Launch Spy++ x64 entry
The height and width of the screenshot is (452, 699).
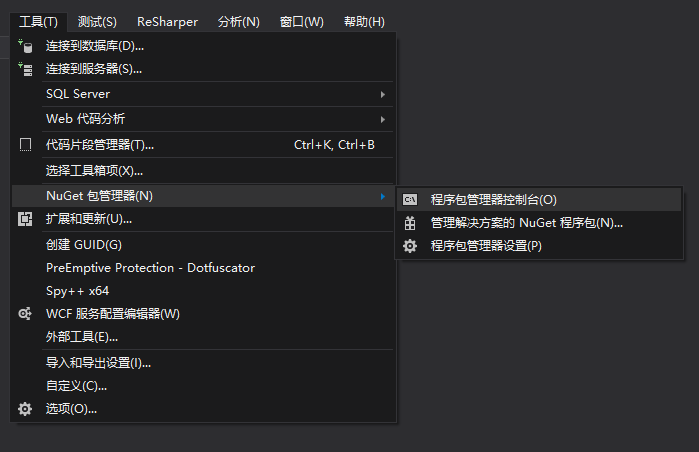203,291
